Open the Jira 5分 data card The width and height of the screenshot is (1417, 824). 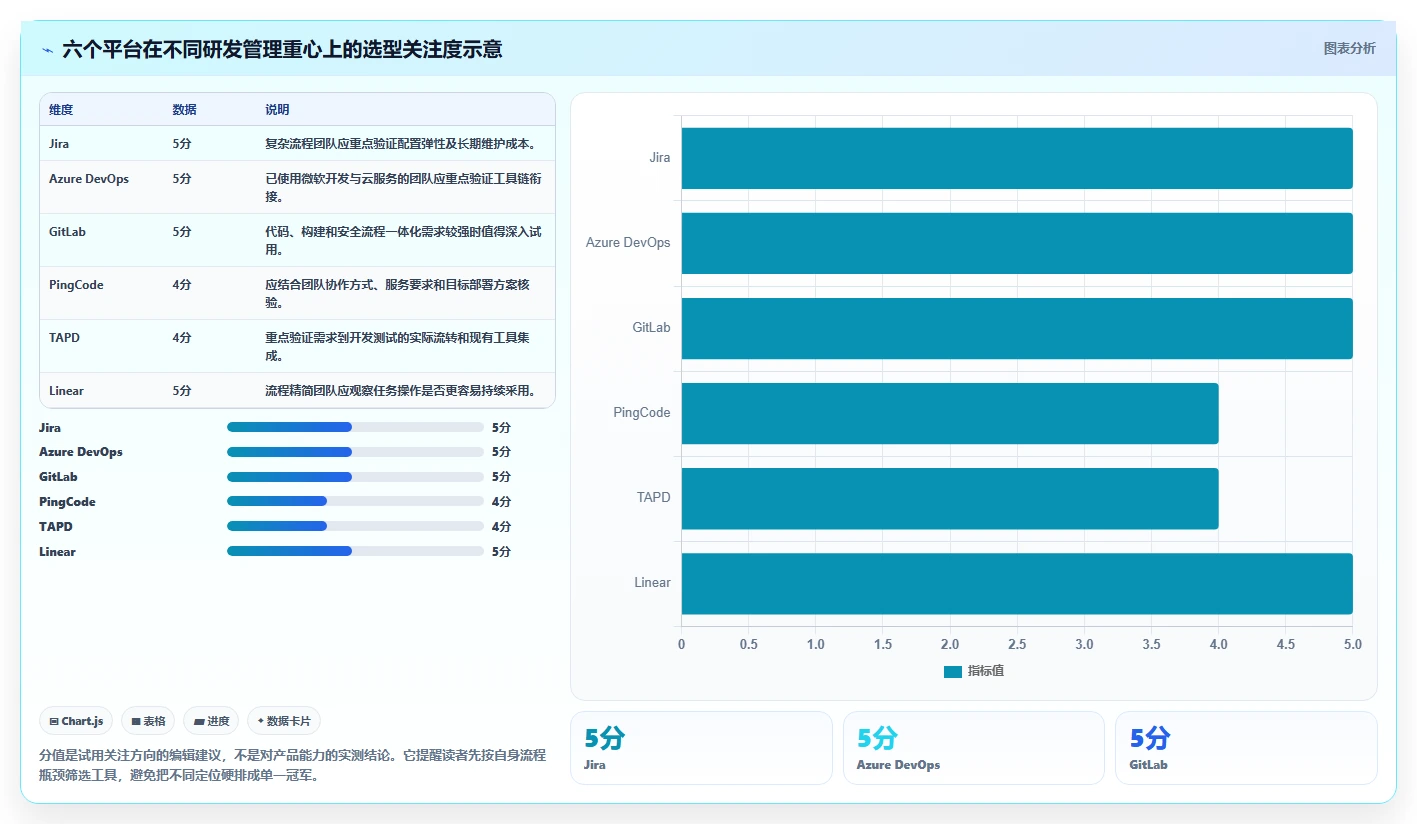tap(701, 748)
